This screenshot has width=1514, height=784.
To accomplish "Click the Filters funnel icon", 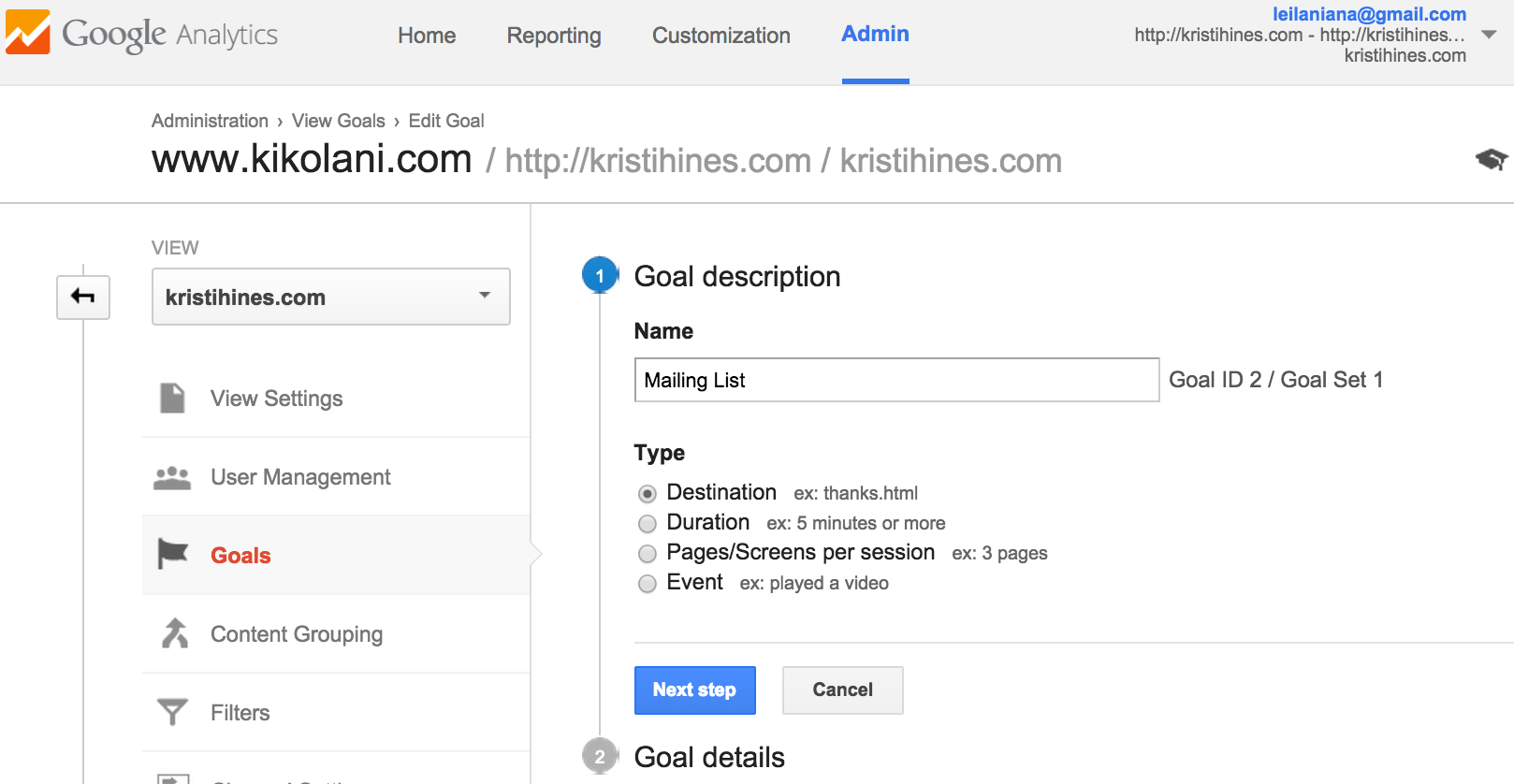I will [172, 712].
